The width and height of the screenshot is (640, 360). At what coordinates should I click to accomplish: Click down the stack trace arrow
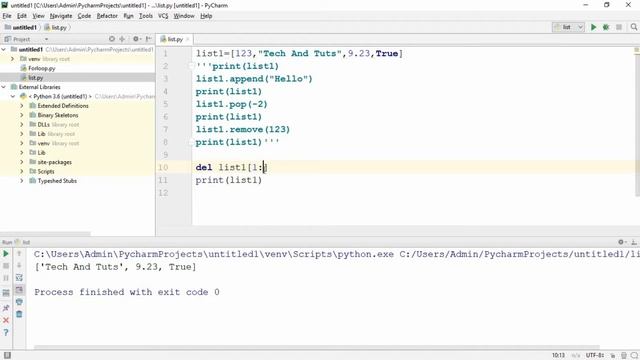pyautogui.click(x=19, y=266)
